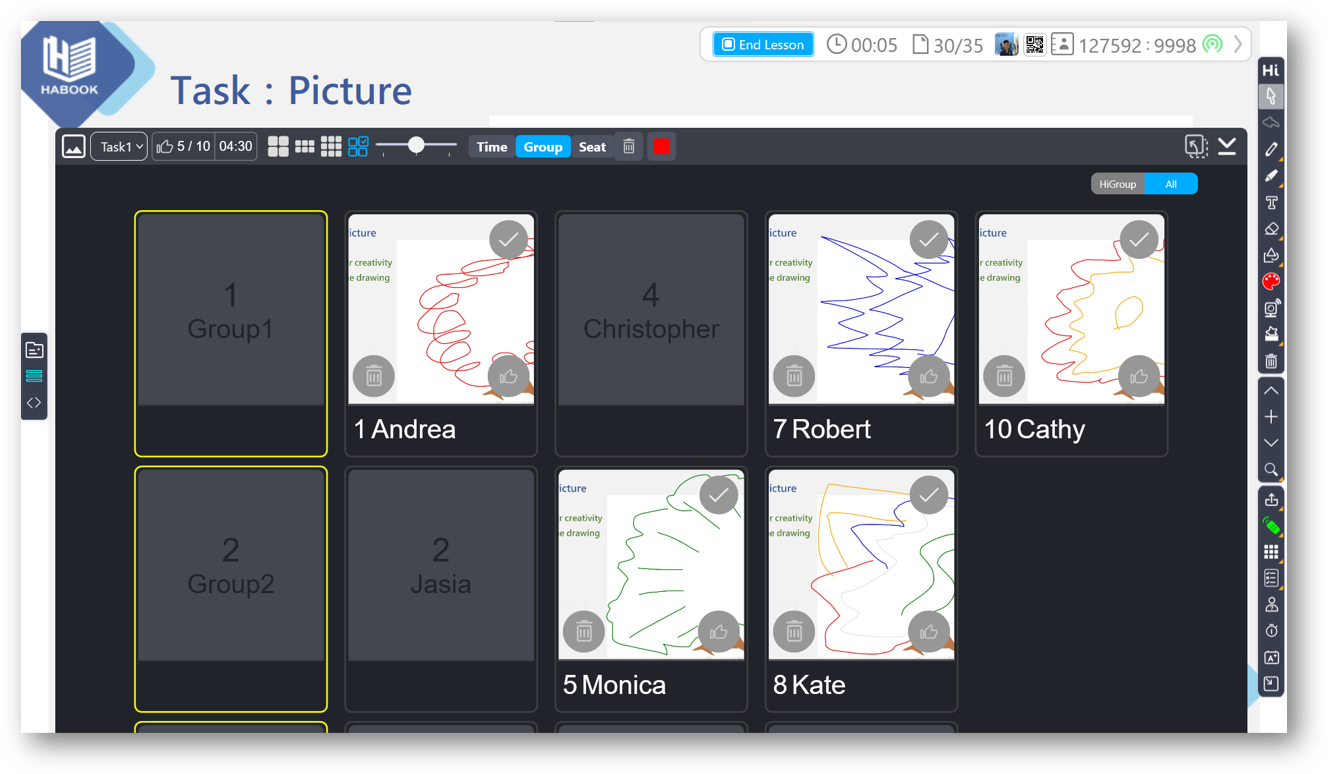Click the pop-out window icon
The image size is (1328, 774).
(1196, 147)
